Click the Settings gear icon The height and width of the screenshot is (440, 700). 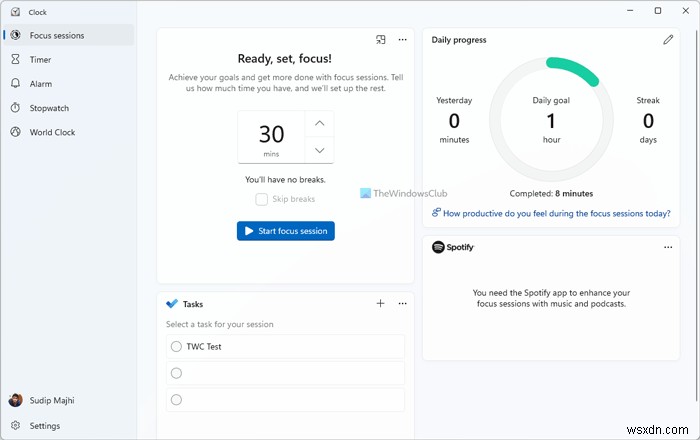(16, 425)
